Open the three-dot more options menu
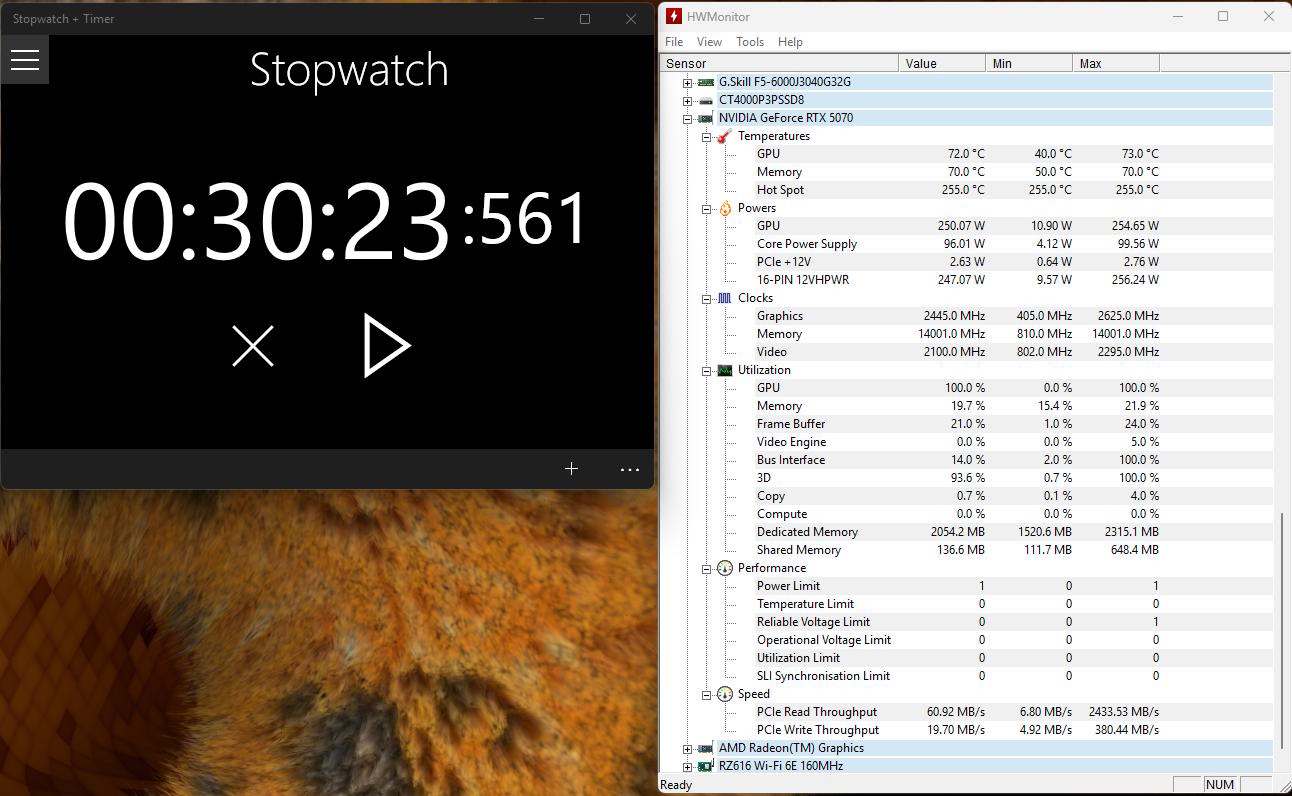 [630, 469]
